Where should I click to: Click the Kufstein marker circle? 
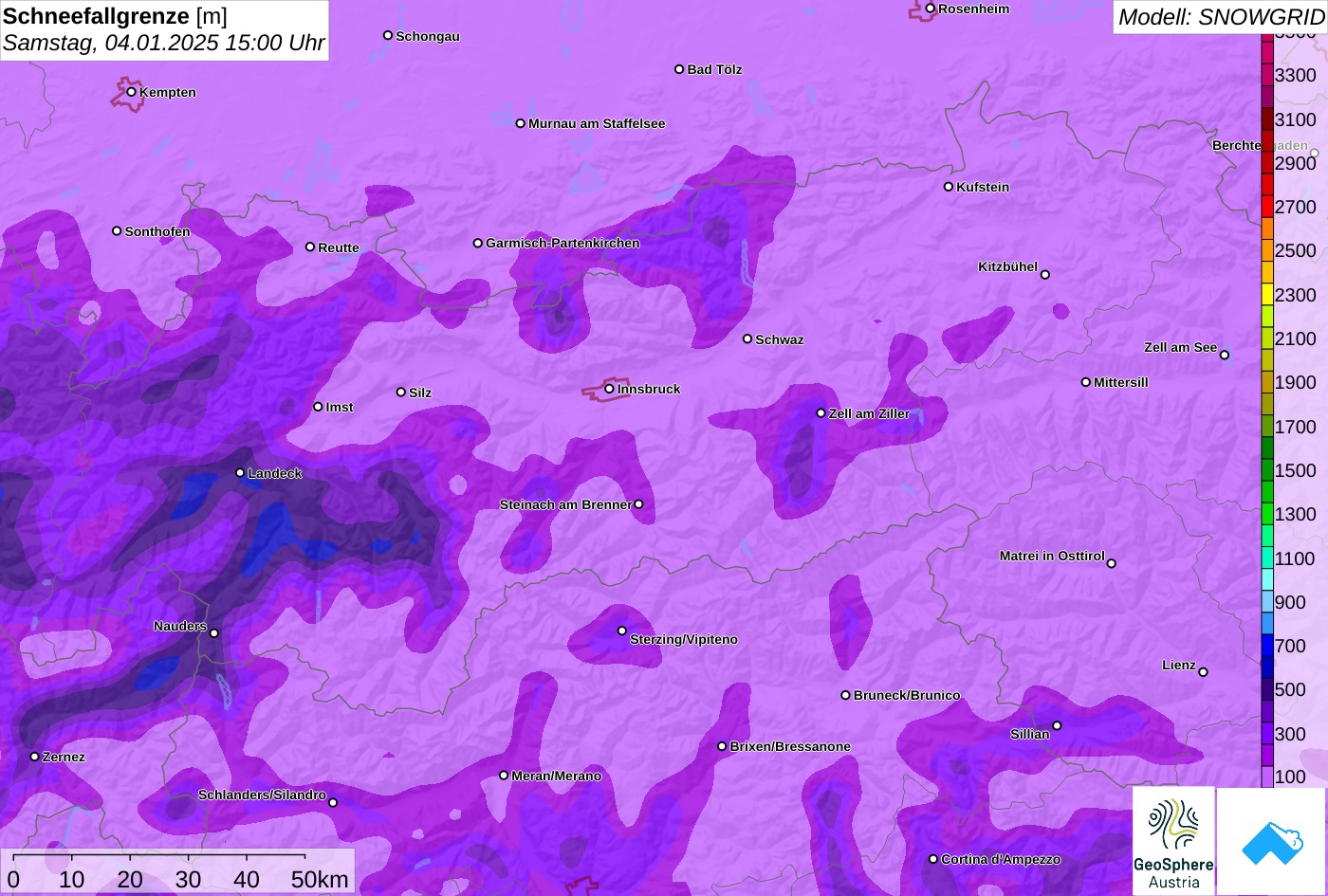[x=948, y=187]
